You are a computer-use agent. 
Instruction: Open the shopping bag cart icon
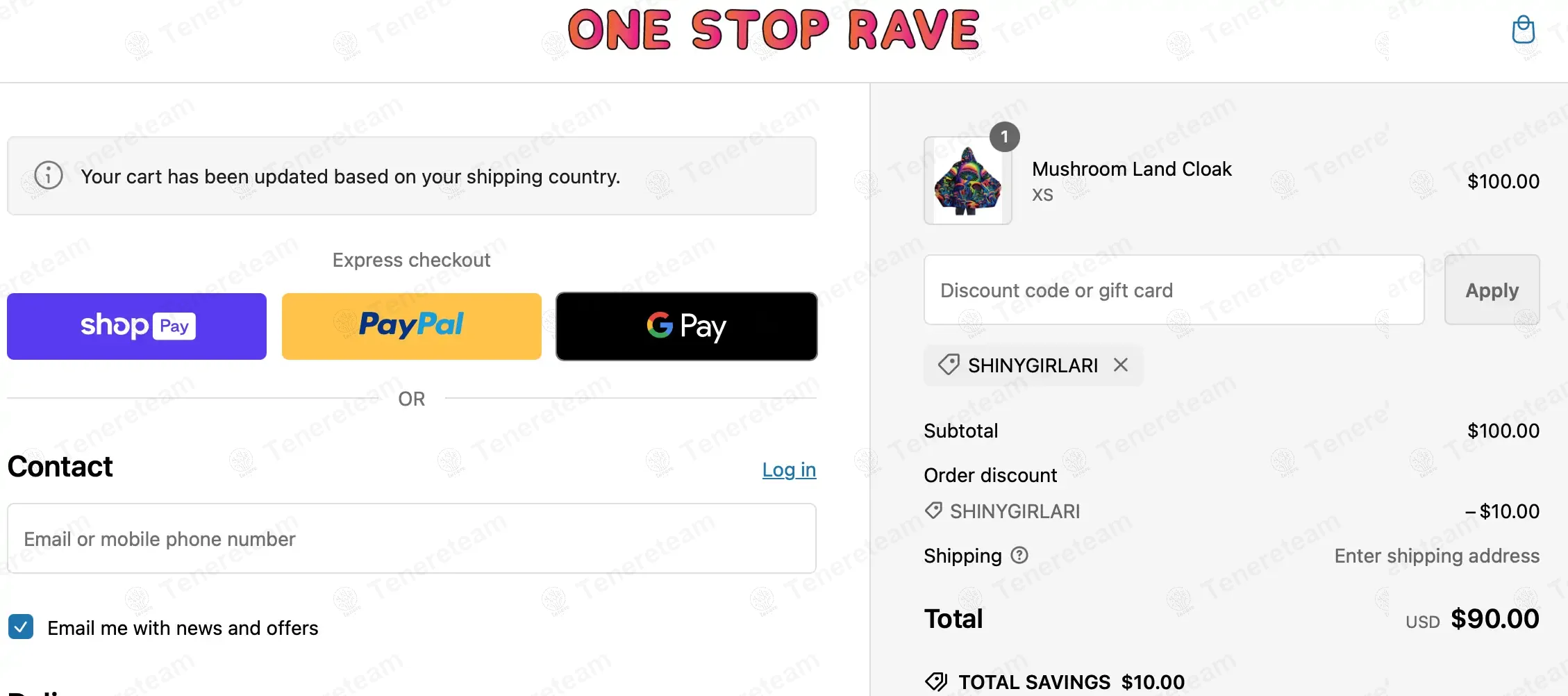(x=1523, y=30)
